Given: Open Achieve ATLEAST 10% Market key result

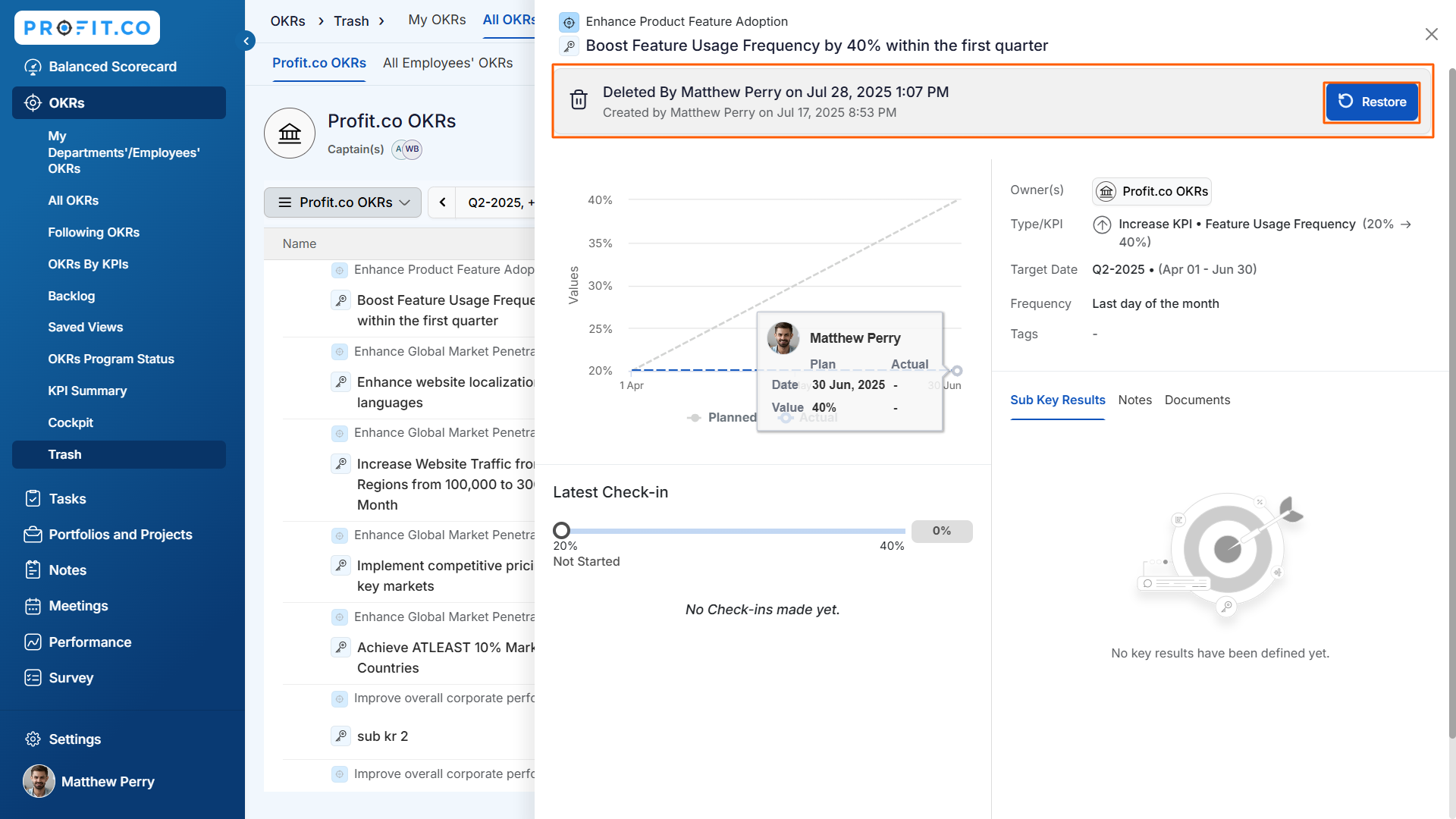Looking at the screenshot, I should point(445,657).
